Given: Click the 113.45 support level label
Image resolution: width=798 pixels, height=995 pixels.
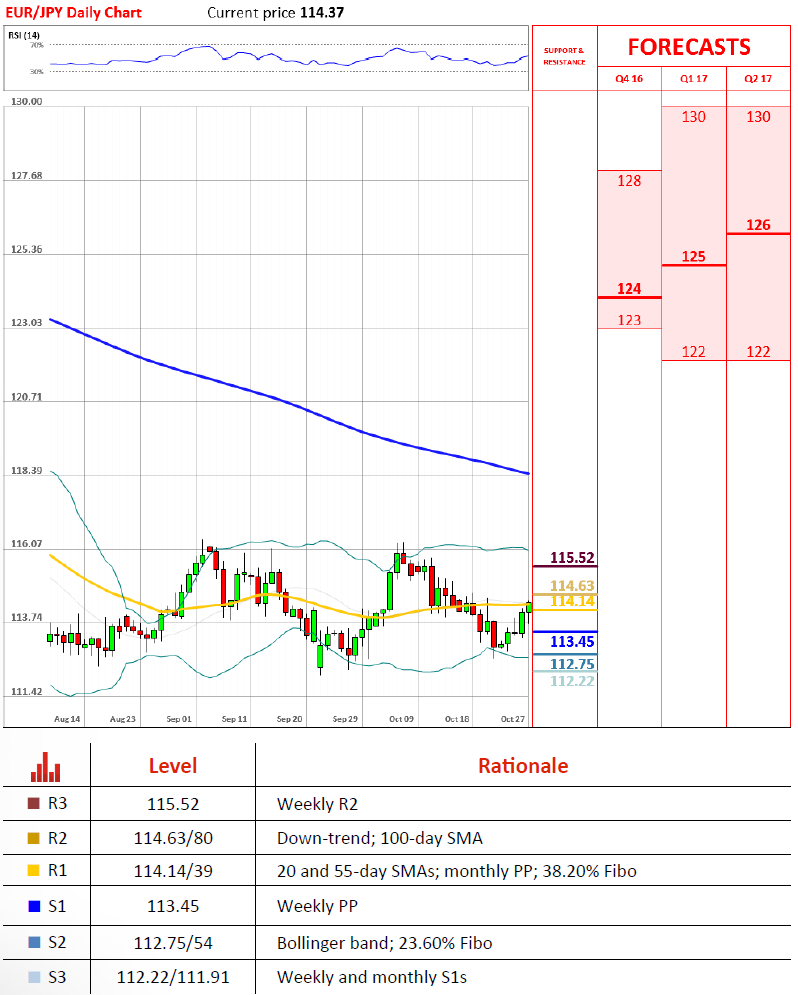Looking at the screenshot, I should click(572, 642).
